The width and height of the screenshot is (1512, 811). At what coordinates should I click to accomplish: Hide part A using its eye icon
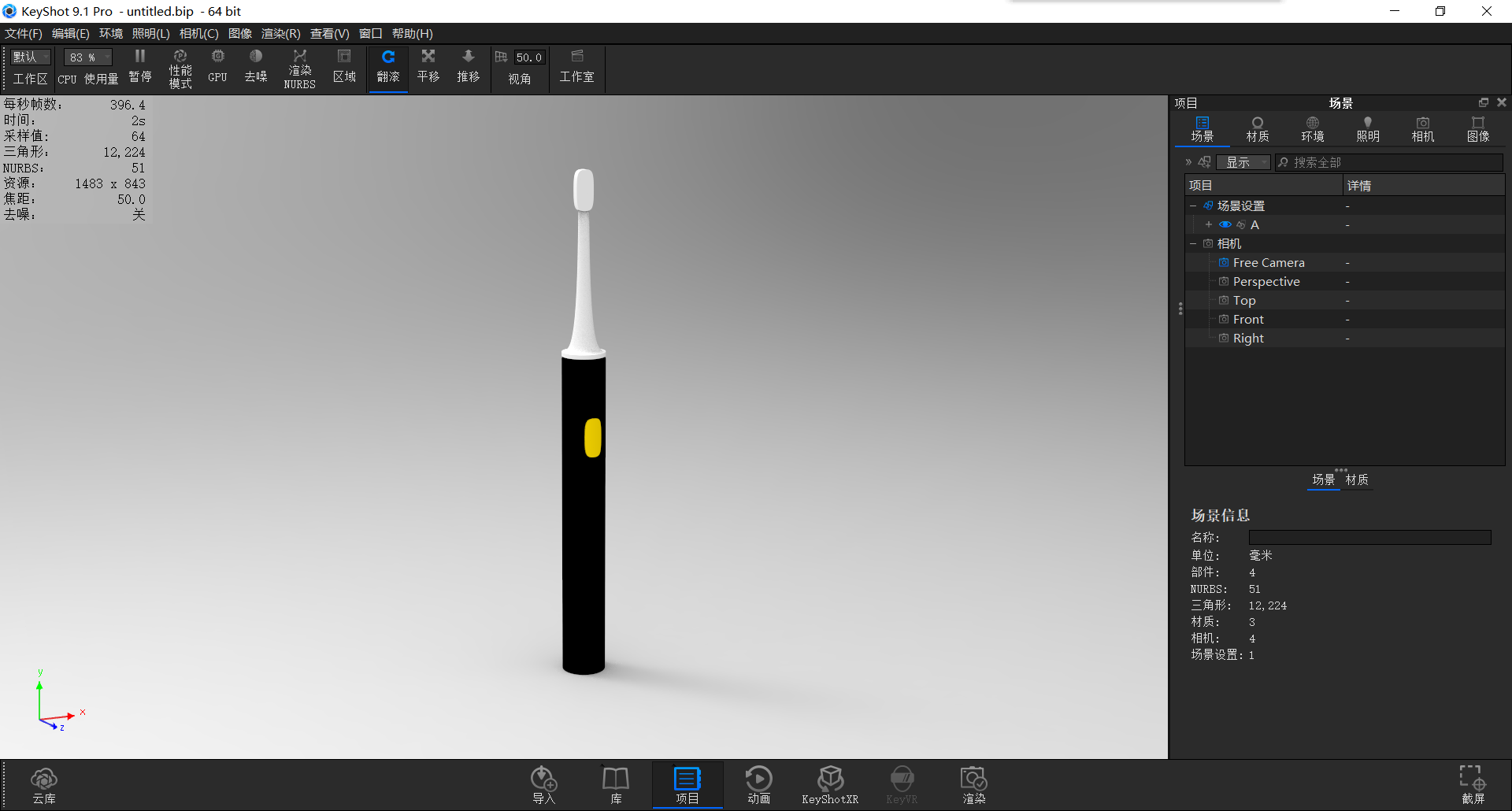point(1225,224)
